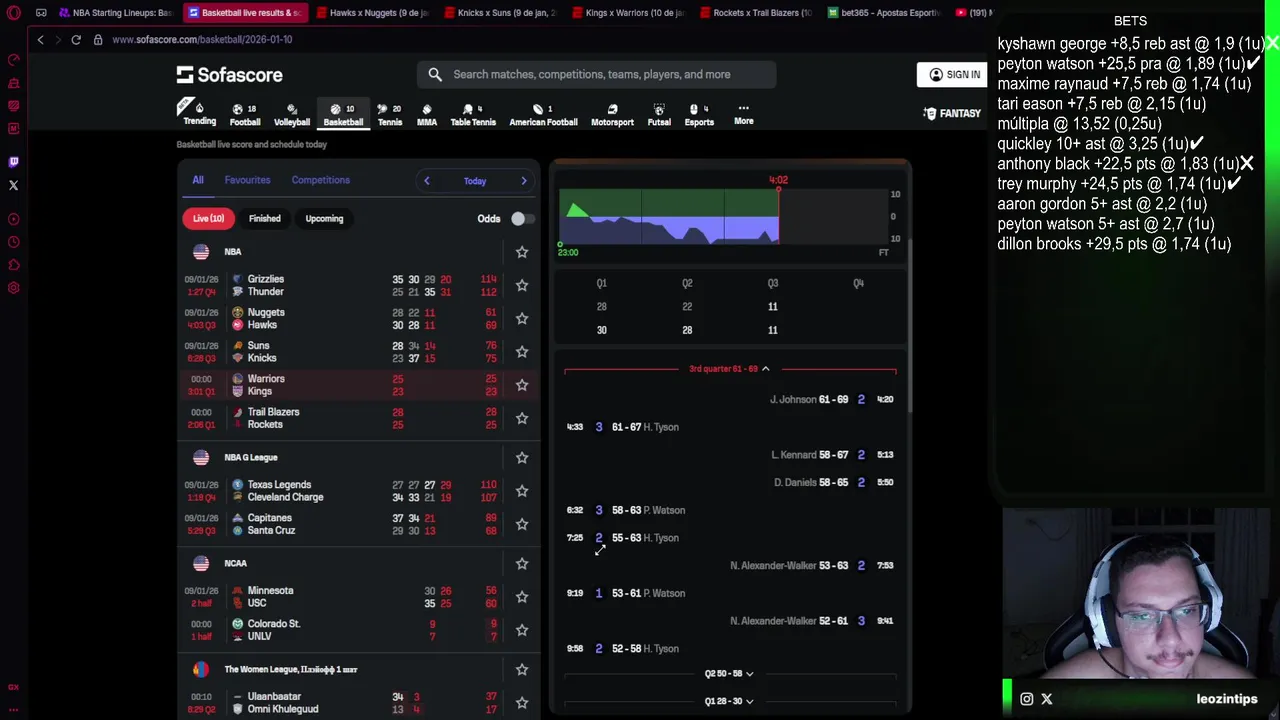Open the Fantasy section
This screenshot has width=1280, height=720.
(x=952, y=114)
